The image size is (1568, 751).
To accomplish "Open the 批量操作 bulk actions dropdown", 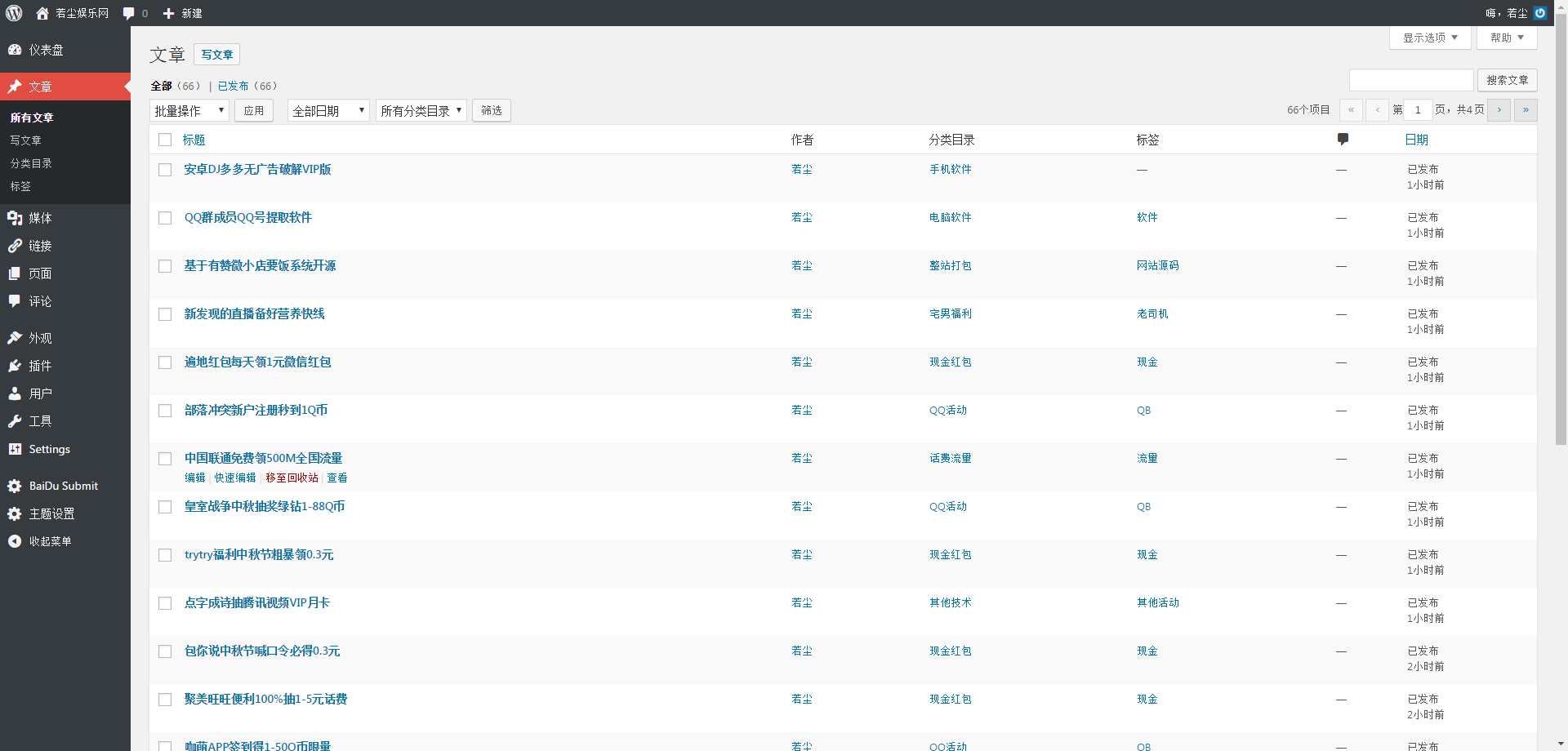I will (189, 110).
